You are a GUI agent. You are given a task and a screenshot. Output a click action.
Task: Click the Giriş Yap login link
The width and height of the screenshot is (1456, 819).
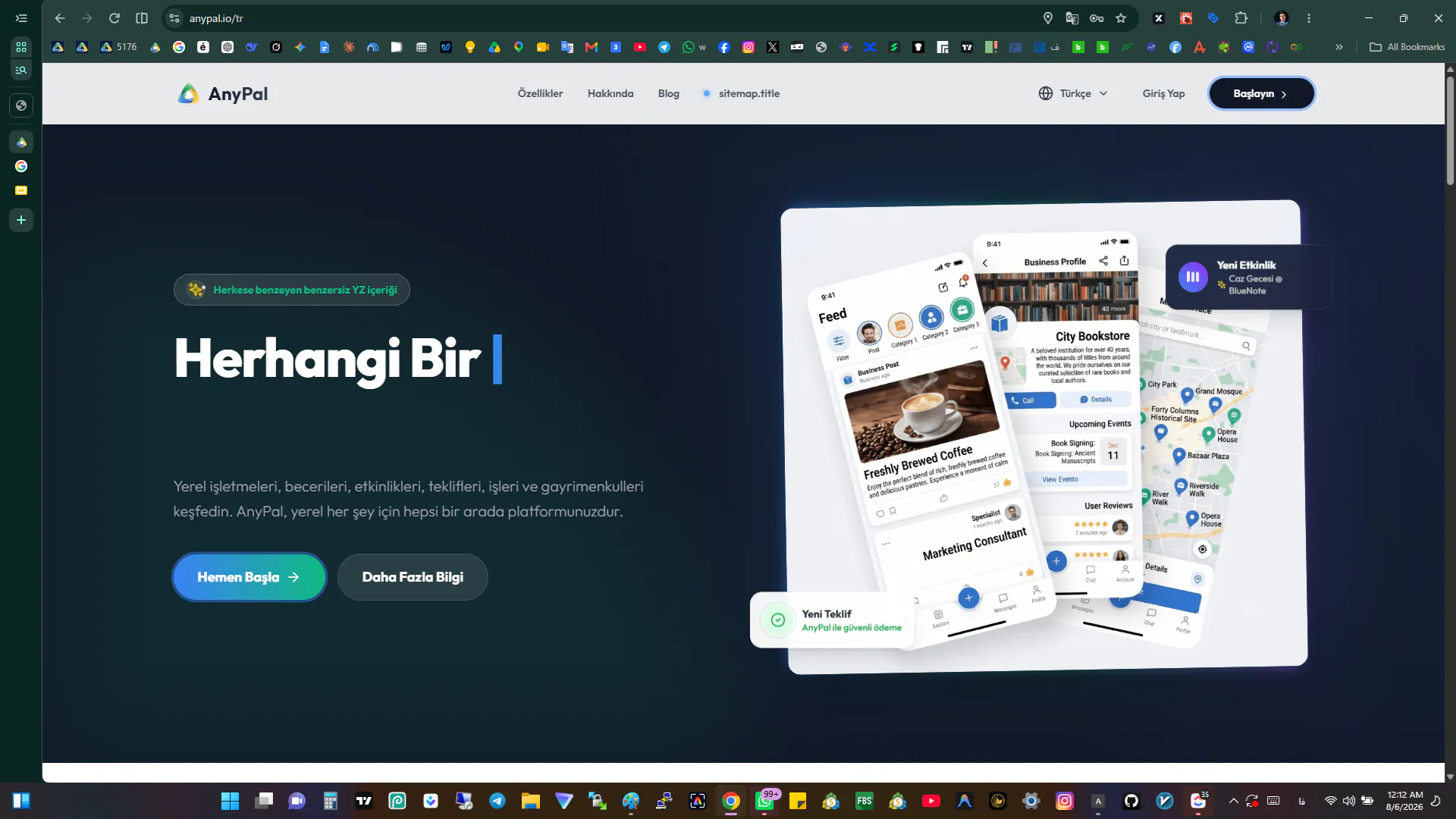pyautogui.click(x=1163, y=93)
